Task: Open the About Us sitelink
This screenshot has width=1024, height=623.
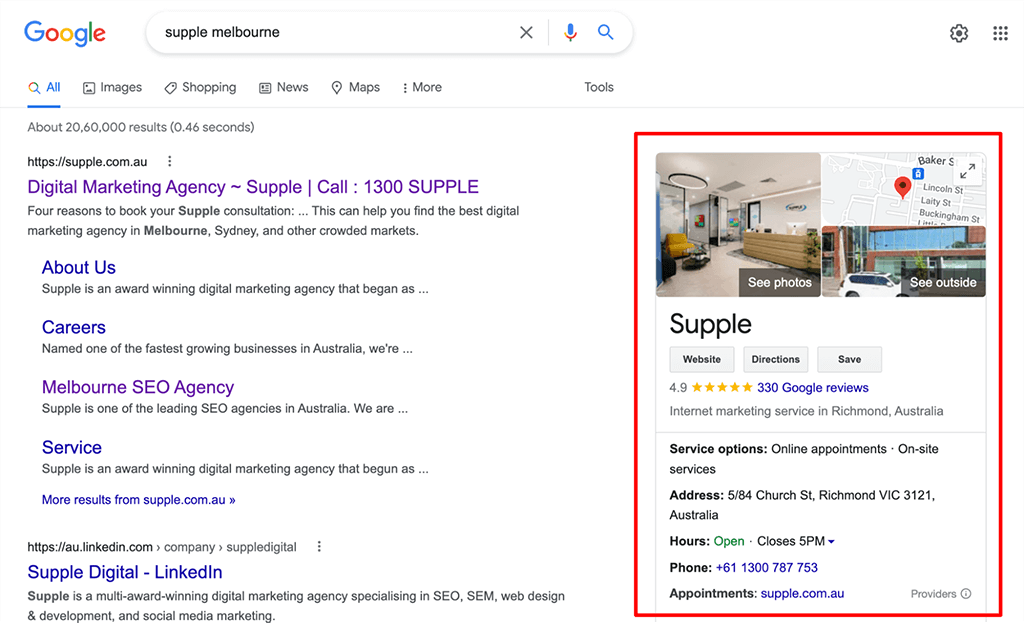Action: point(79,268)
